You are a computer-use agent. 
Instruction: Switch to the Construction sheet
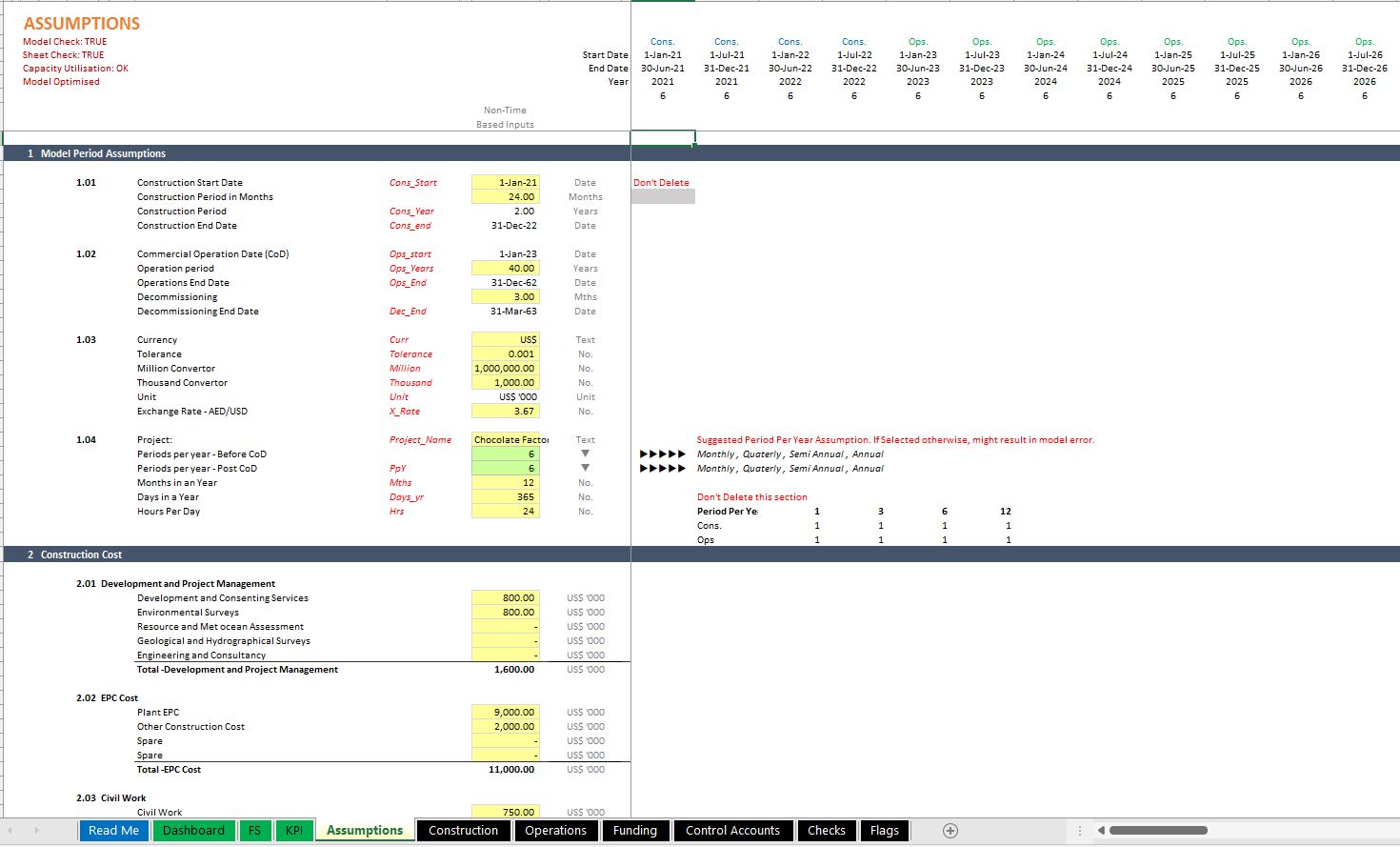464,830
